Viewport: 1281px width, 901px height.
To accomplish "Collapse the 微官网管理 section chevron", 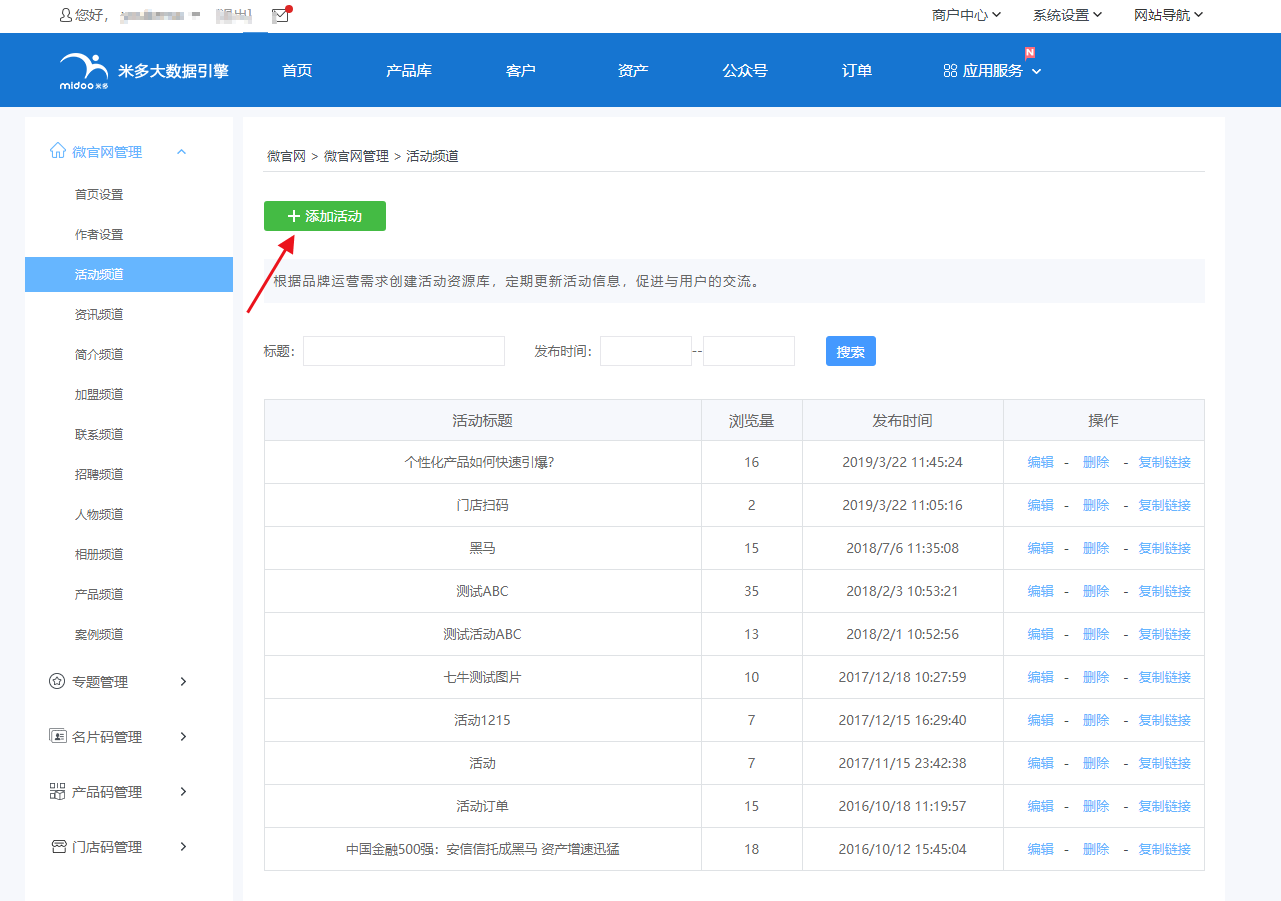I will coord(181,152).
